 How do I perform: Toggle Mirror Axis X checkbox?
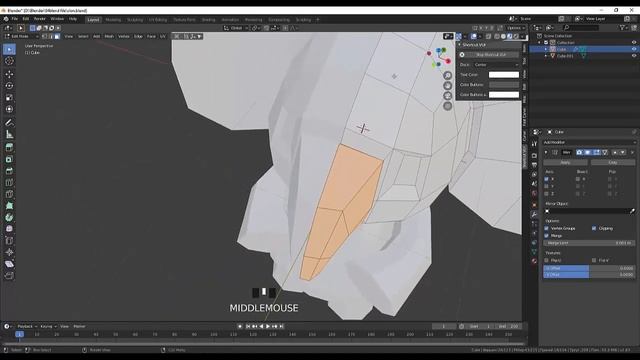(x=547, y=179)
